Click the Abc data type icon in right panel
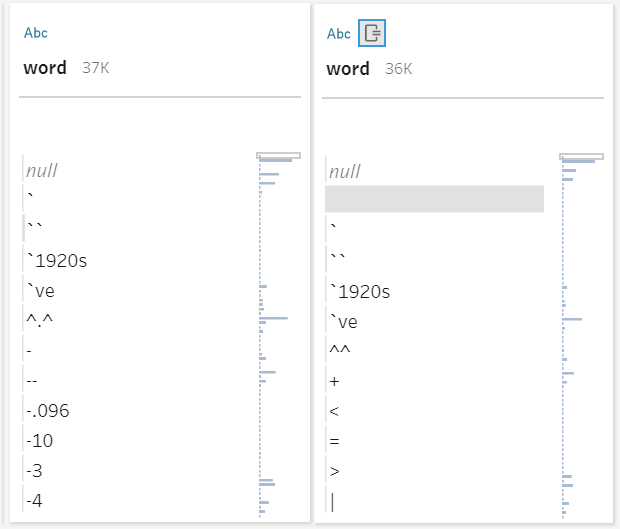This screenshot has width=620, height=529. pyautogui.click(x=339, y=33)
